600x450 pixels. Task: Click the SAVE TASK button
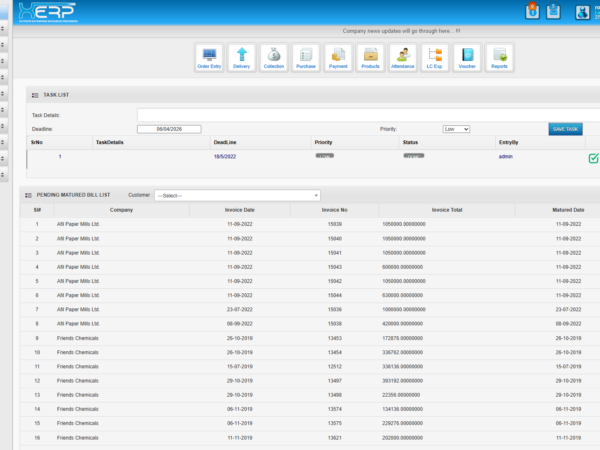point(566,129)
